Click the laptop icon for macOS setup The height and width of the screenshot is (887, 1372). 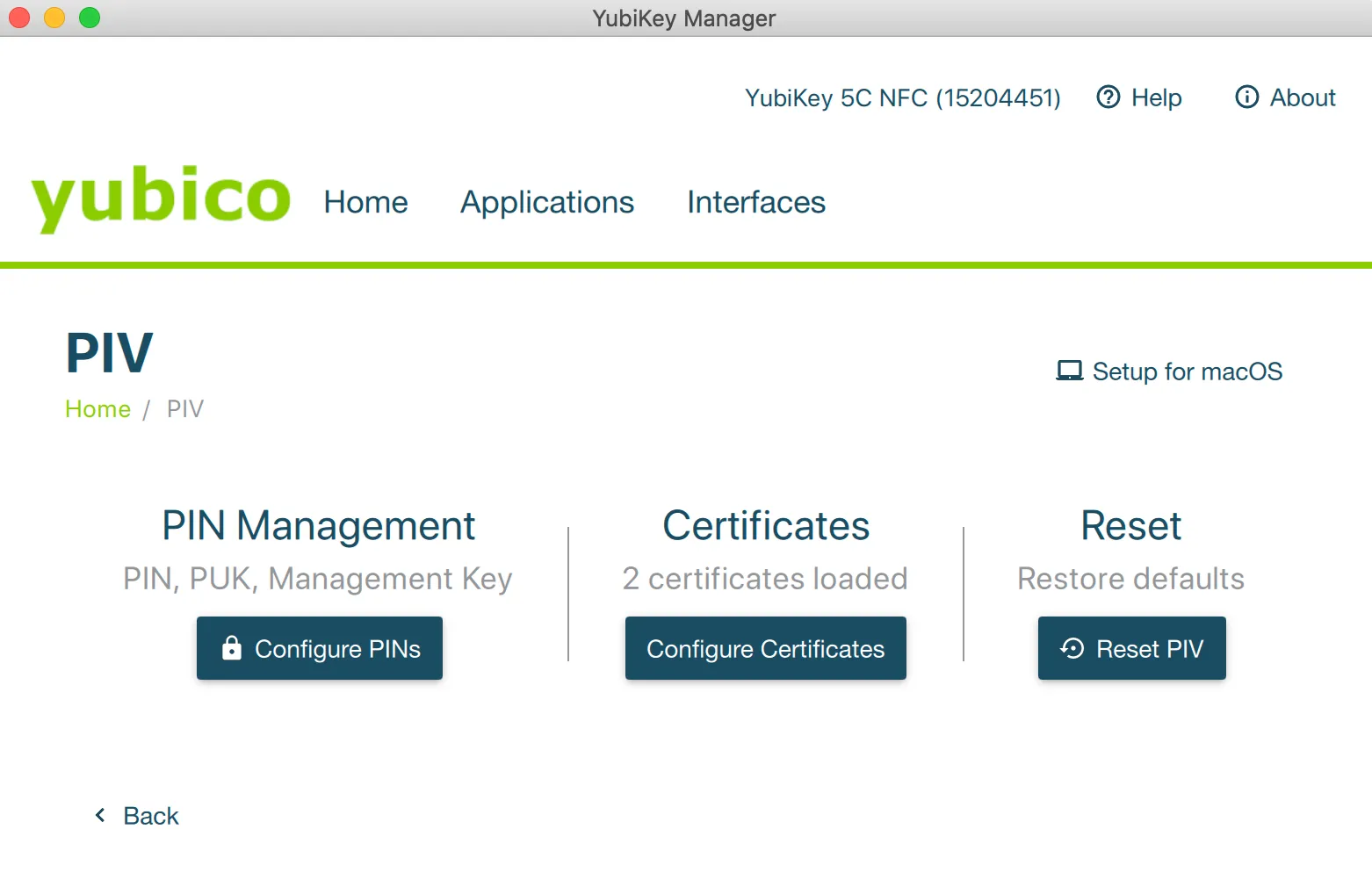1069,371
